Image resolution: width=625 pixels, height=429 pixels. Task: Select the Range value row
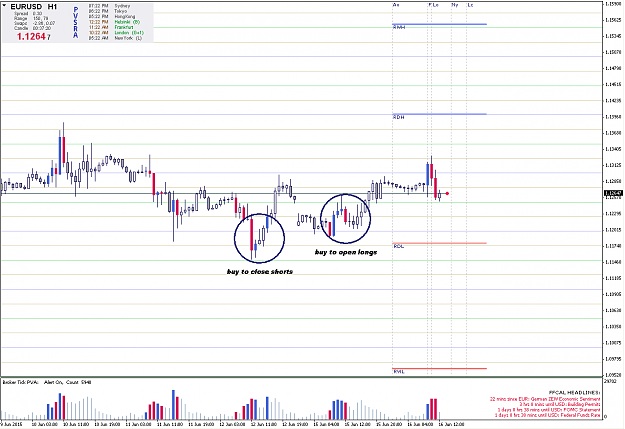click(31, 18)
